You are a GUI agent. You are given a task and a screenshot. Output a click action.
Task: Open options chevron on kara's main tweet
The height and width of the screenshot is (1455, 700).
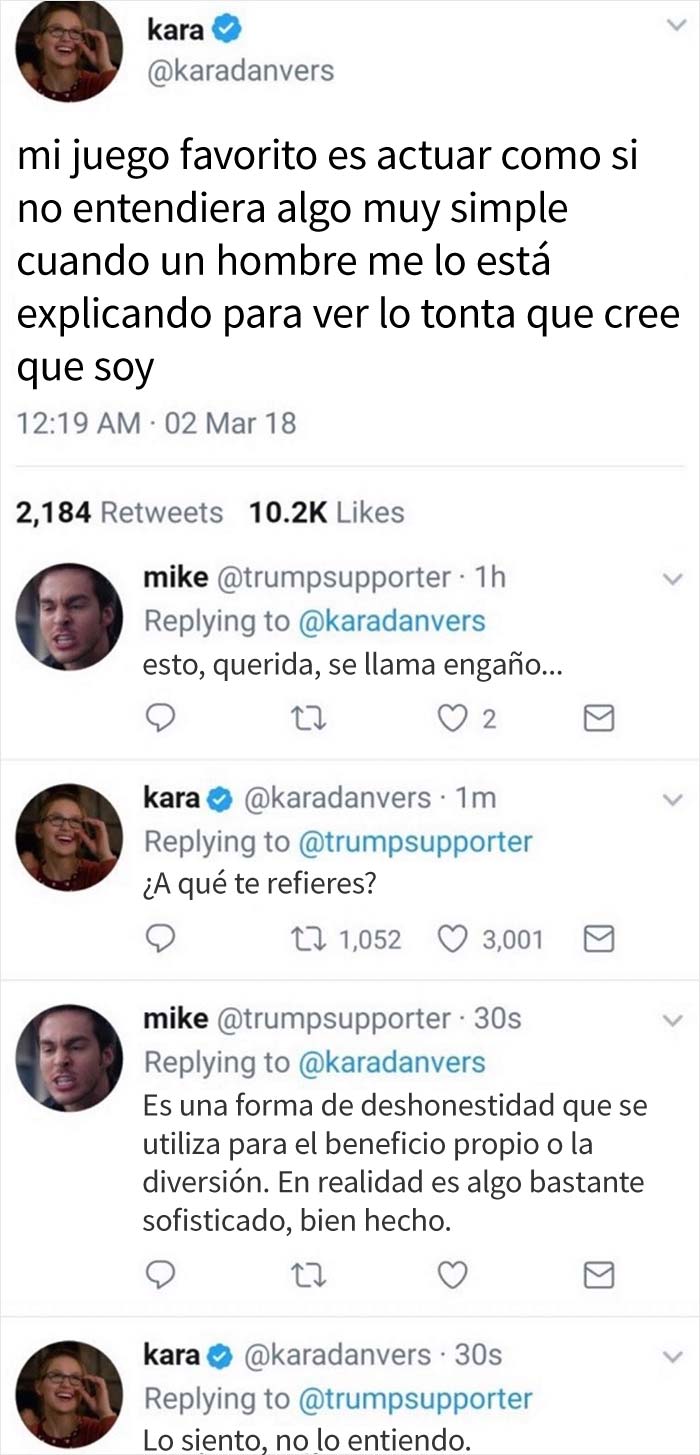point(673,29)
